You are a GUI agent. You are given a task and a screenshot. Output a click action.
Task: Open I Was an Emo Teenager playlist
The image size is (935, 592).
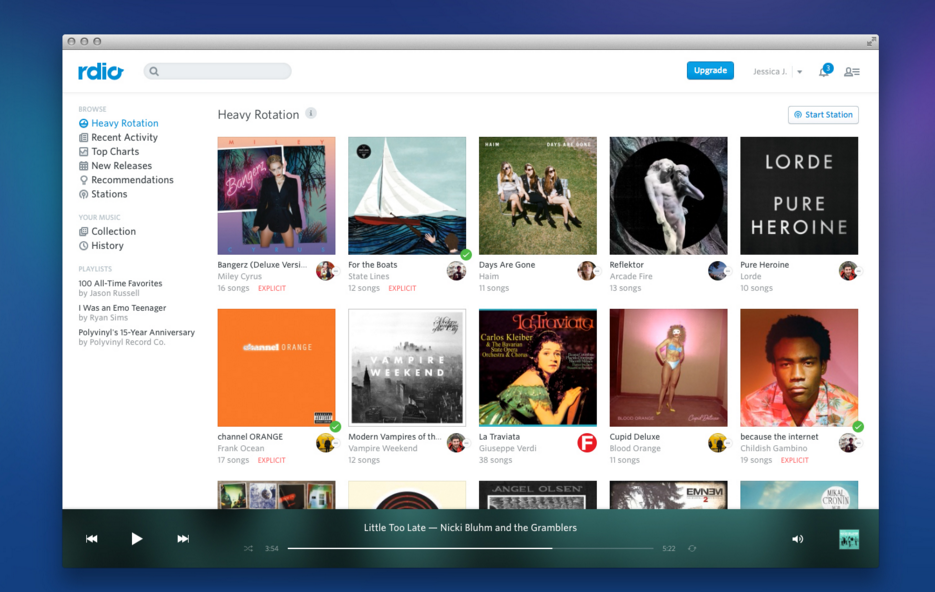pos(122,308)
